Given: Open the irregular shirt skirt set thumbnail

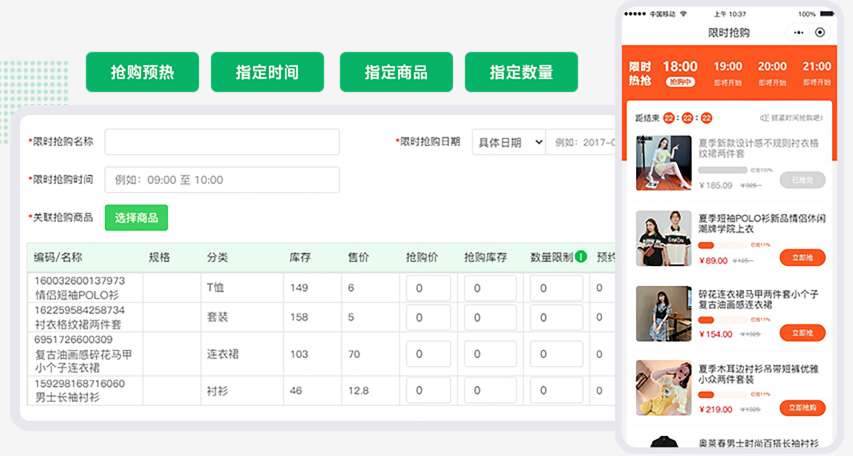Looking at the screenshot, I should [x=664, y=163].
